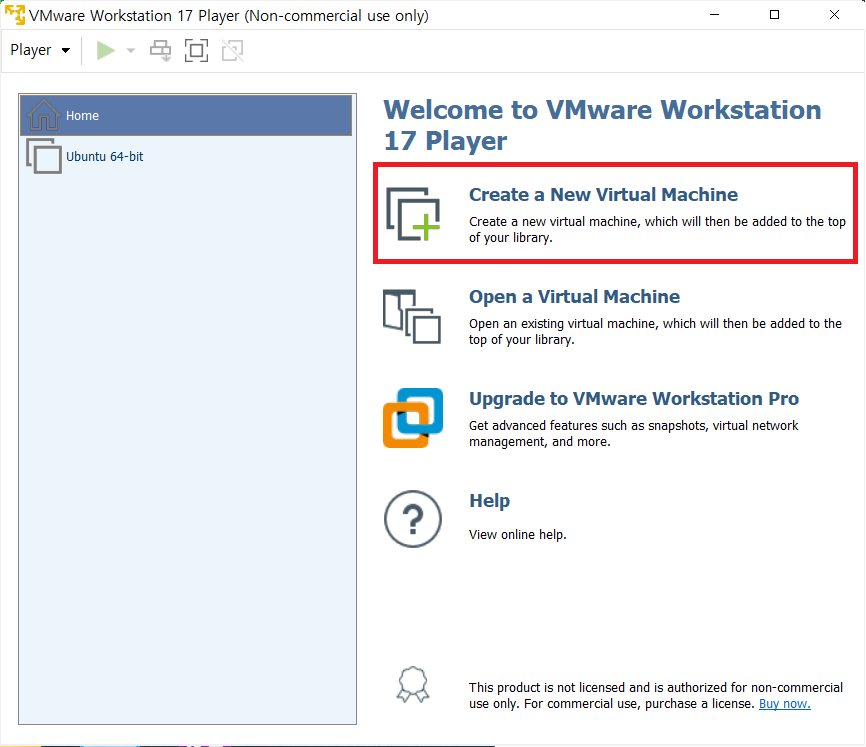Click the open virtual machine icon
The height and width of the screenshot is (747, 866).
(412, 316)
